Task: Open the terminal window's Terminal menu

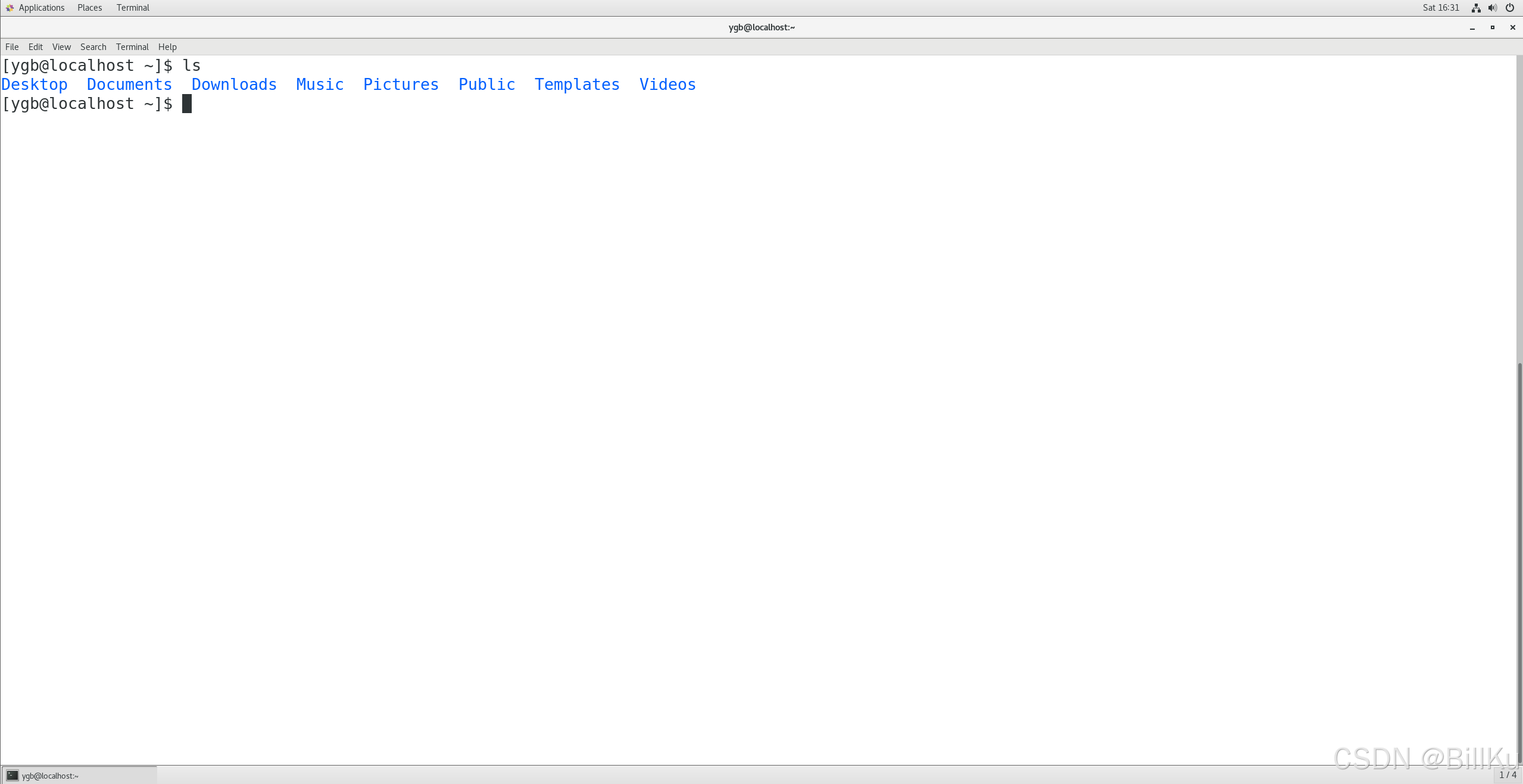Action: pyautogui.click(x=132, y=47)
